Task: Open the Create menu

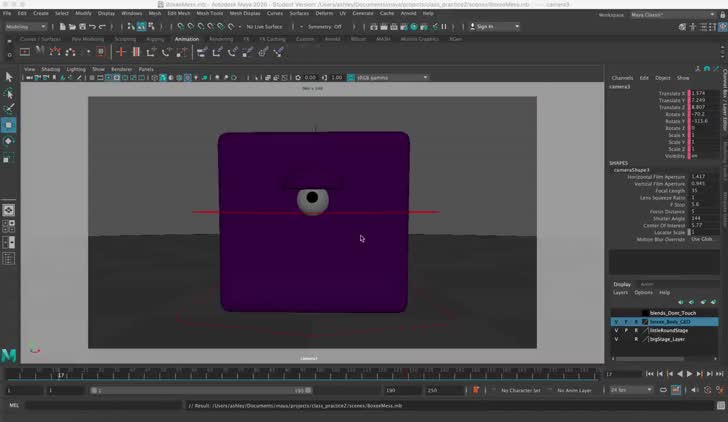Action: pos(41,13)
